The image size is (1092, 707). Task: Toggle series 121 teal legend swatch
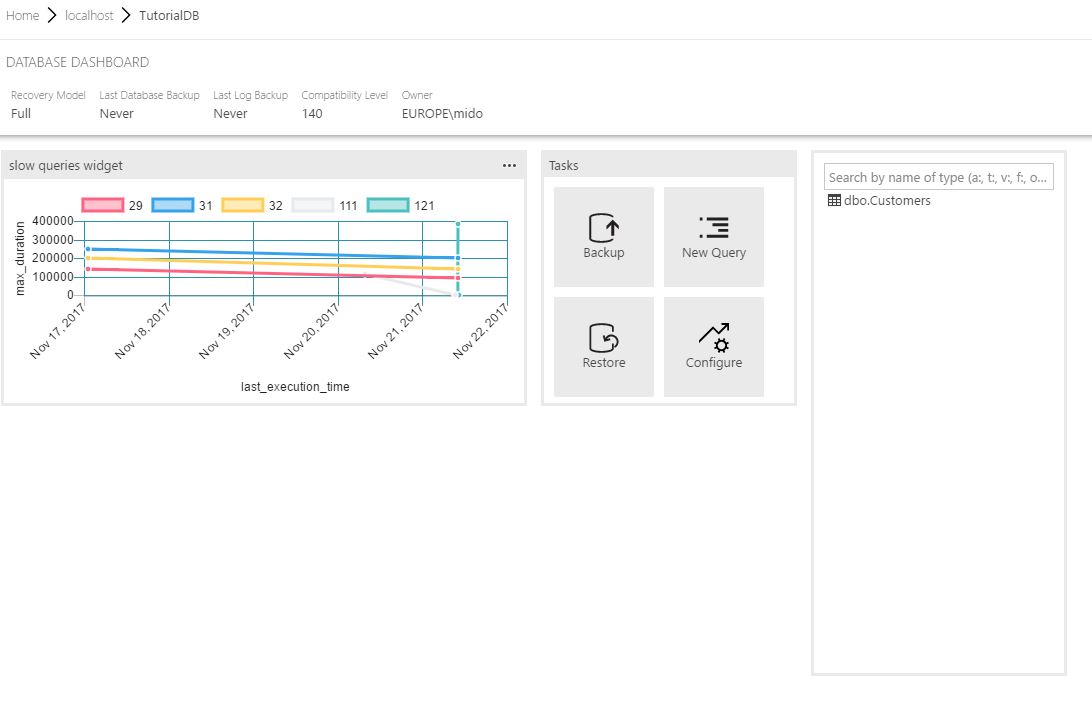(x=388, y=205)
